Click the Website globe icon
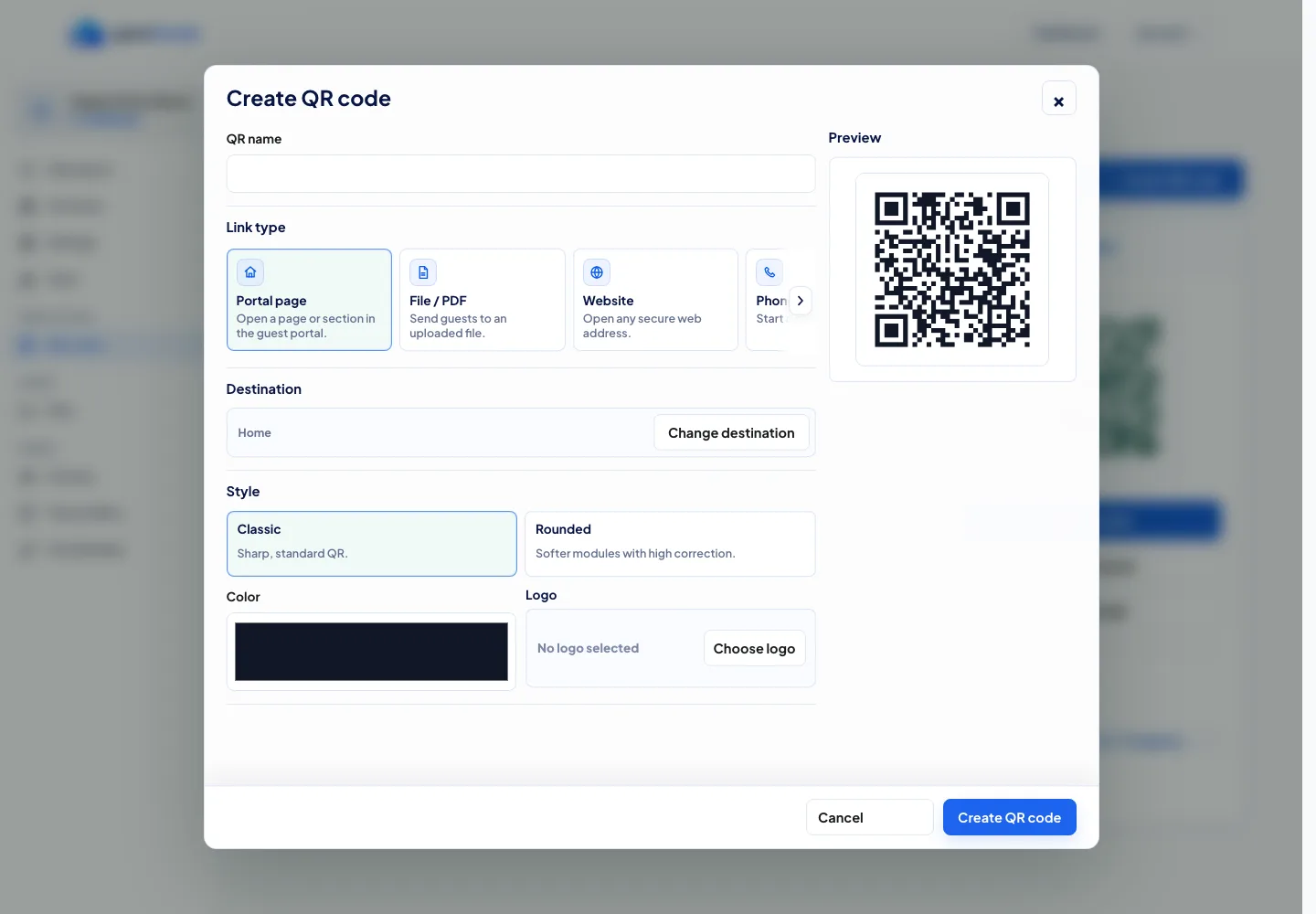Viewport: 1316px width, 914px height. click(597, 272)
